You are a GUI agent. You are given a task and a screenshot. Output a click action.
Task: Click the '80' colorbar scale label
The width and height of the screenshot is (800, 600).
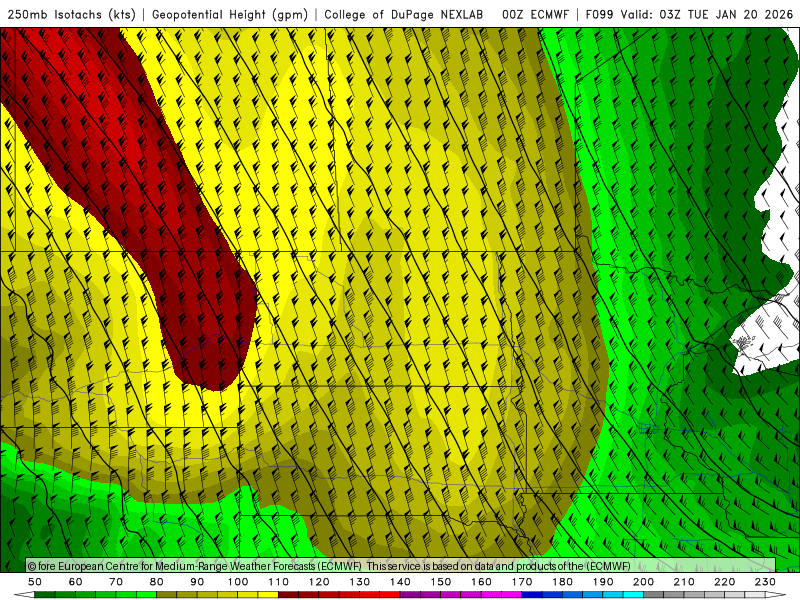[156, 582]
